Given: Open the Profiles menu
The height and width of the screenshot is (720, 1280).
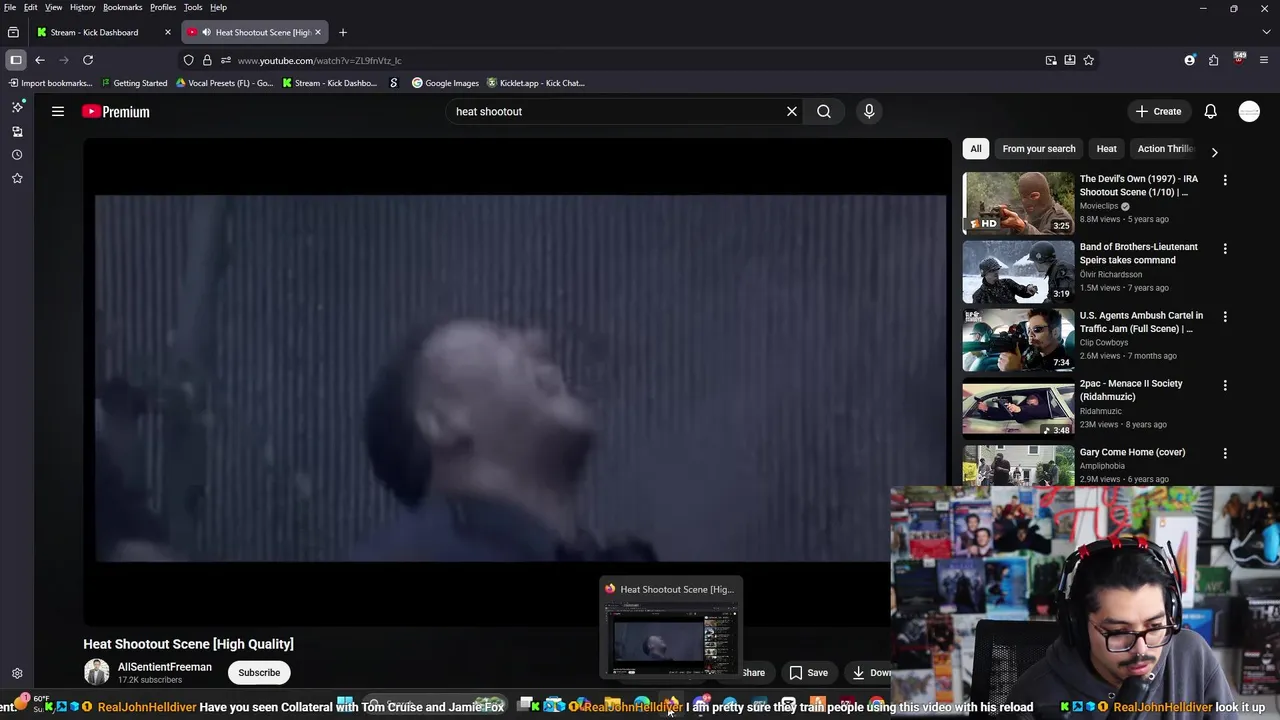Looking at the screenshot, I should coord(163,7).
